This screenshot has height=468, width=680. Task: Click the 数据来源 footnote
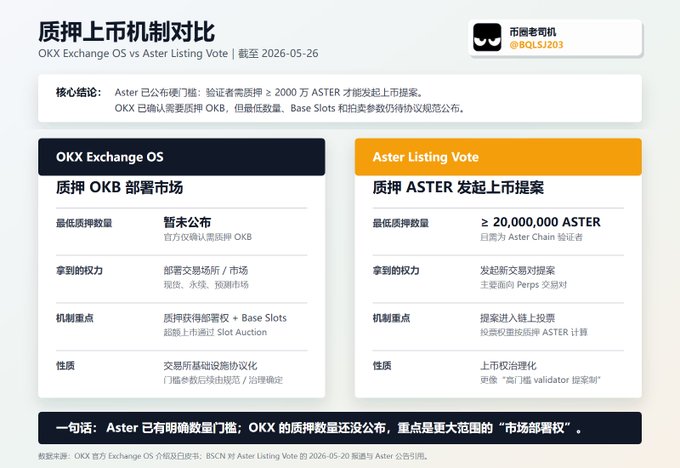coord(233,456)
